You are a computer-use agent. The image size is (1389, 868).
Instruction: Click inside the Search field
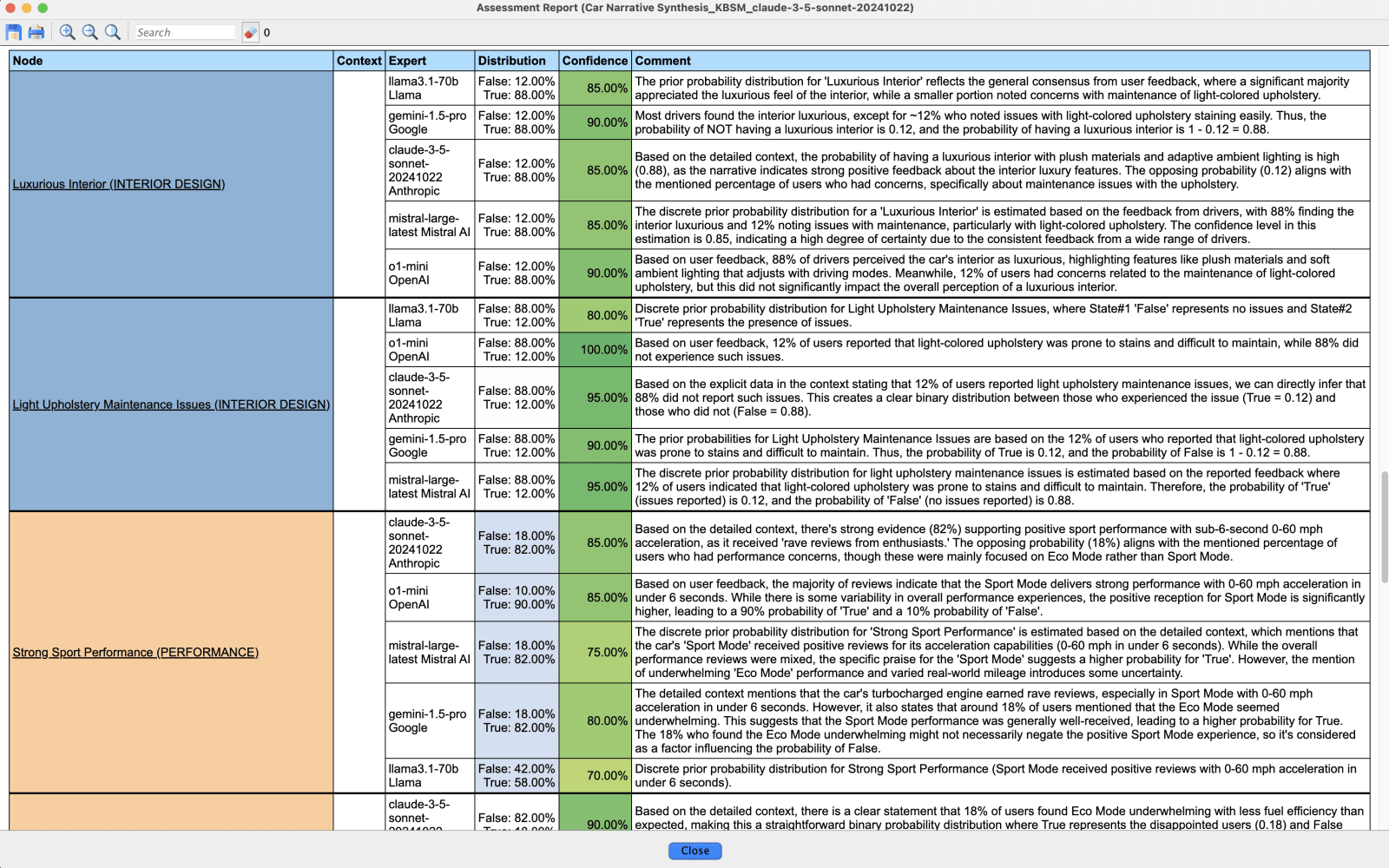pos(184,31)
